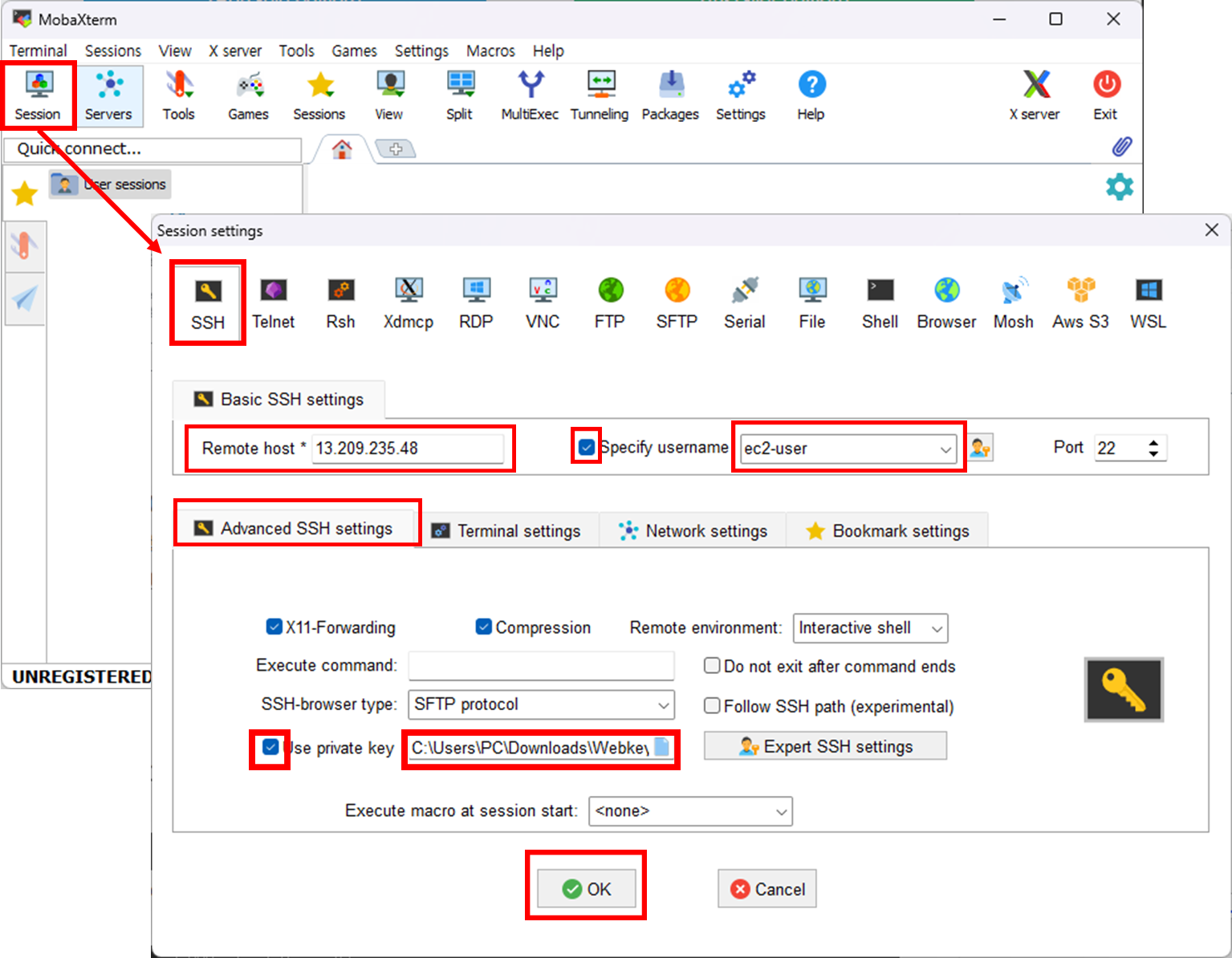Click the Exit power icon
The height and width of the screenshot is (958, 1232).
pos(1106,95)
